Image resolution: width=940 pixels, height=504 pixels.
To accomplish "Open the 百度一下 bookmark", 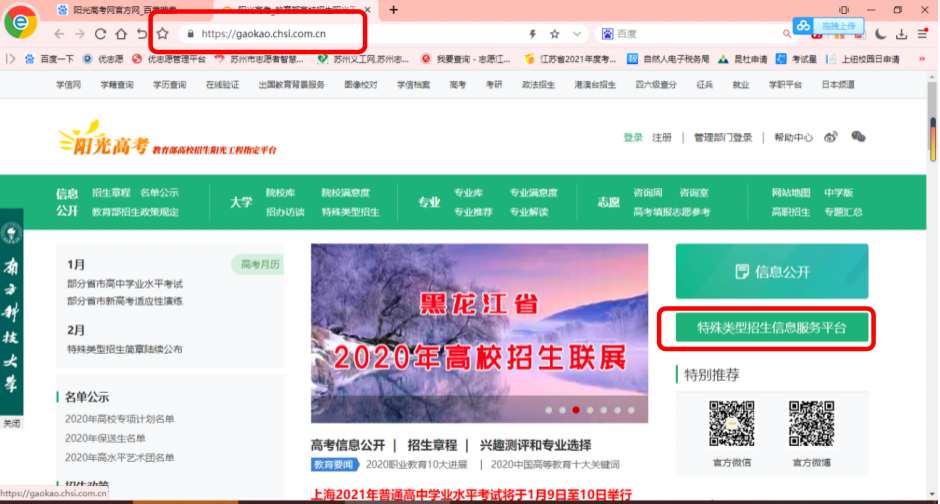I will (x=49, y=59).
